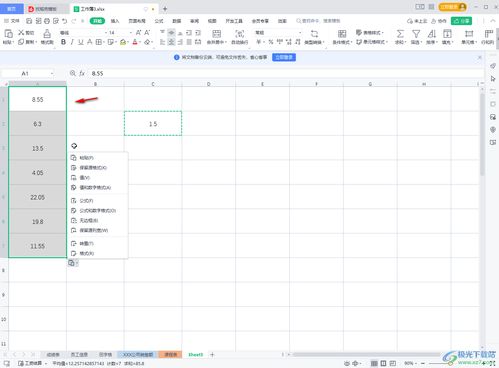Open the fill color dropdown arrow
Viewport: 499px width, 368px height.
129,42
